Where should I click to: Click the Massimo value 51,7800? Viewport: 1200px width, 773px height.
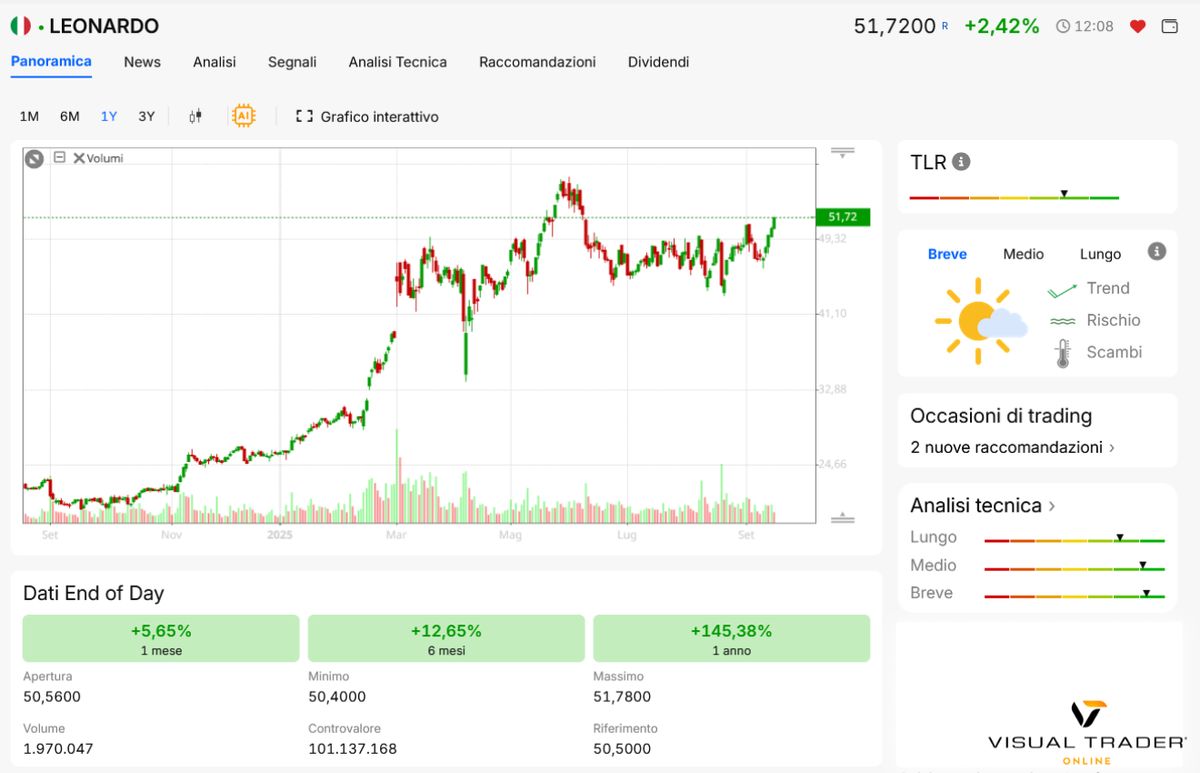(622, 696)
